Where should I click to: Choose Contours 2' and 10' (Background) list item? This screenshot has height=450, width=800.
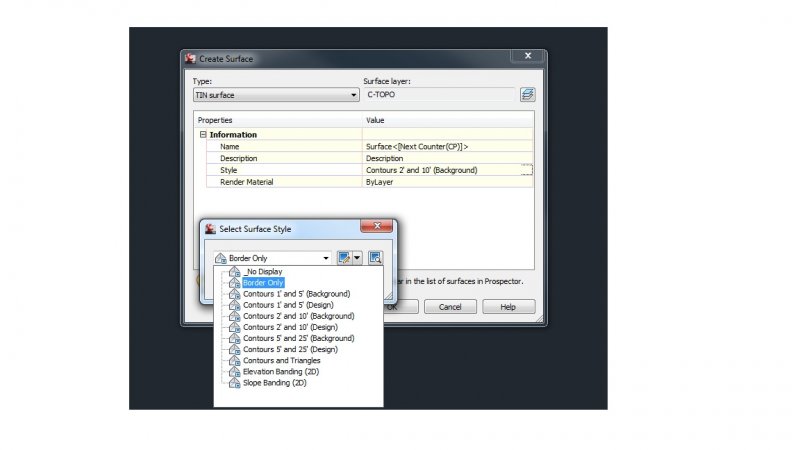[x=298, y=316]
